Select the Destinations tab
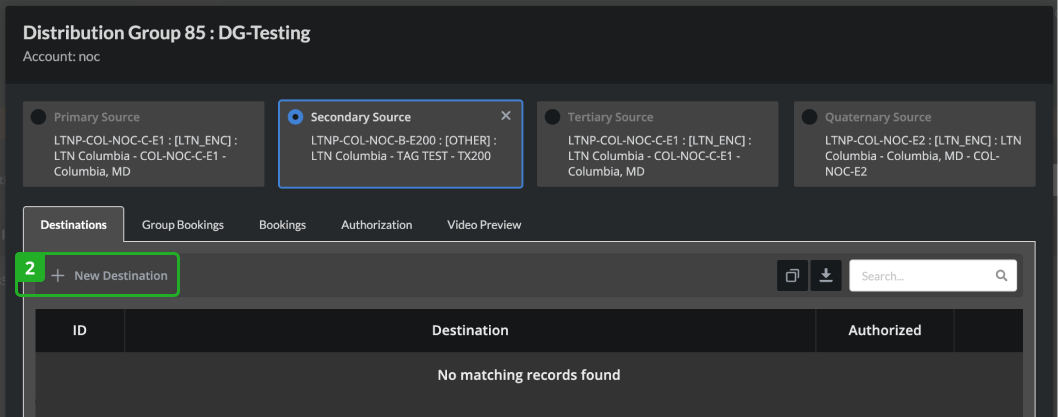 (x=74, y=225)
